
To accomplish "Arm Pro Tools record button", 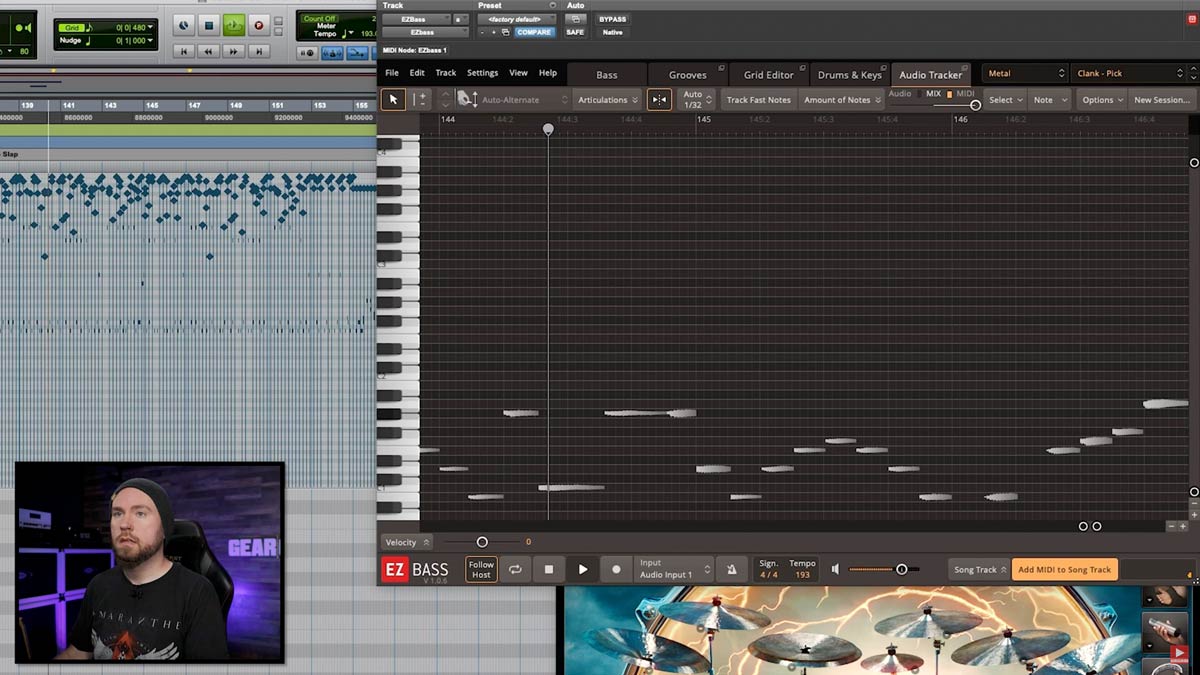I will pyautogui.click(x=259, y=24).
